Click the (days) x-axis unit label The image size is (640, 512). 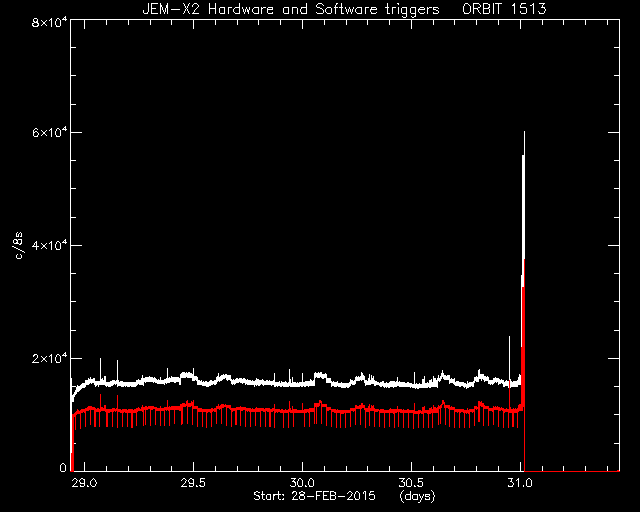pos(417,496)
